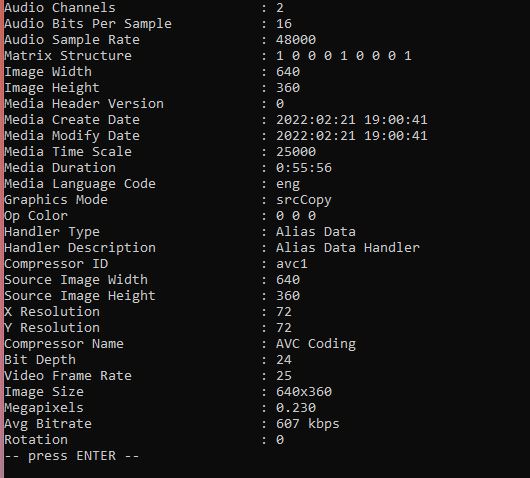Click the Bit Depth value 24
This screenshot has width=530, height=478.
[x=284, y=360]
